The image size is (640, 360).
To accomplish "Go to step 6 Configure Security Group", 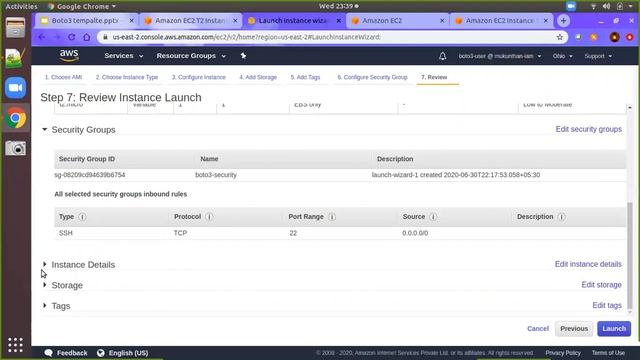I will (372, 77).
